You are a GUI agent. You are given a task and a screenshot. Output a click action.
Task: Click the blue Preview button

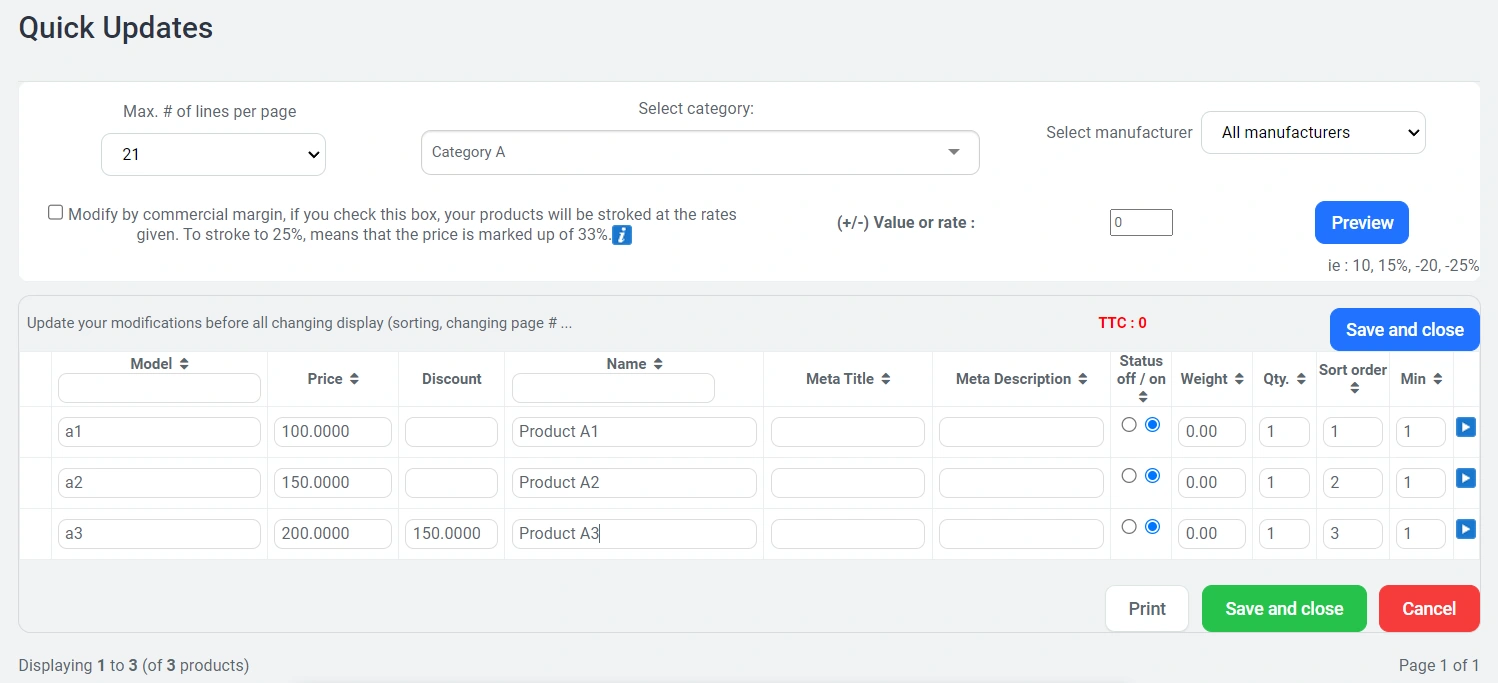point(1361,223)
